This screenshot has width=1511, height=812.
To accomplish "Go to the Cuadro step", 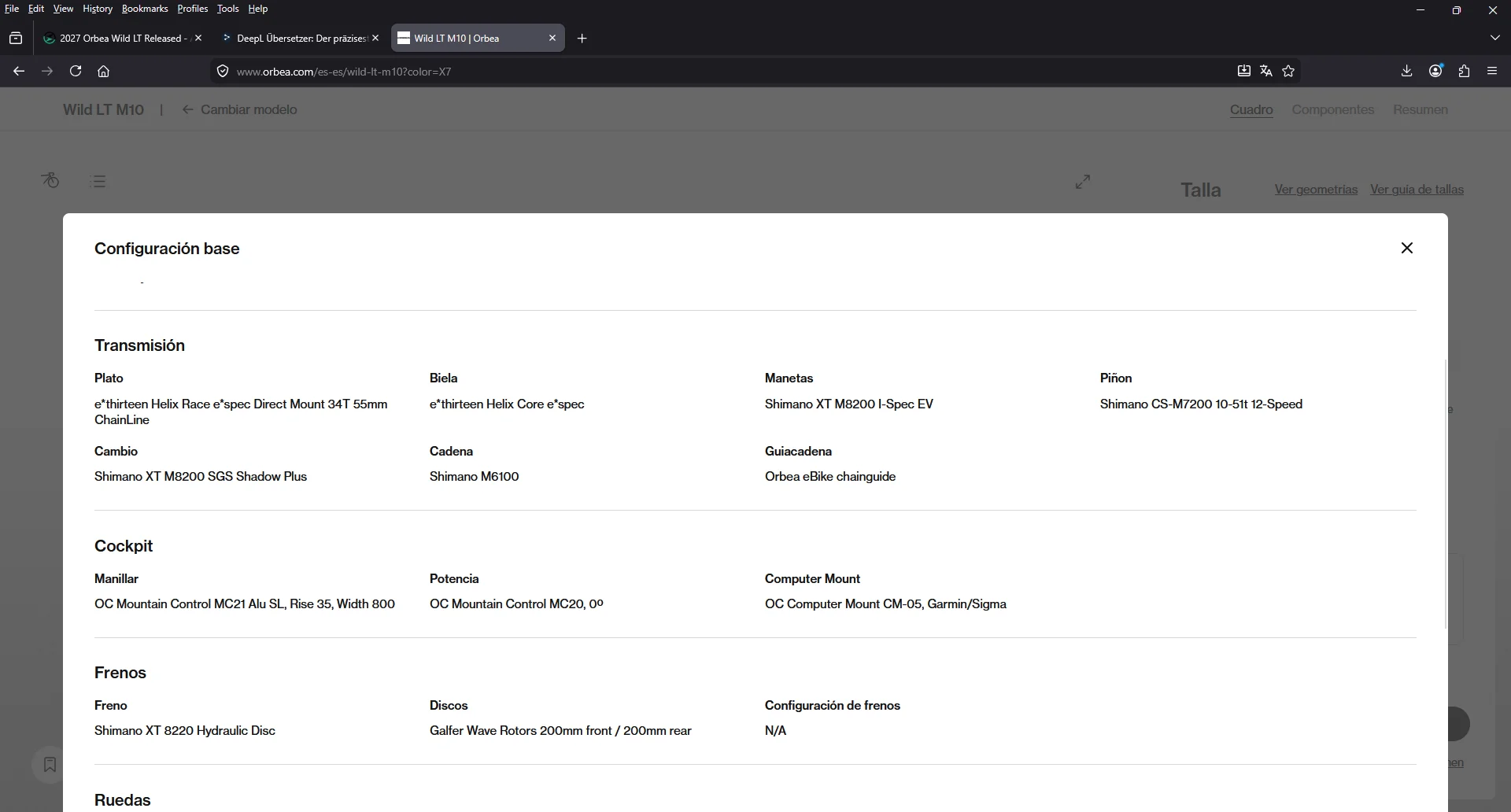I will [x=1251, y=110].
